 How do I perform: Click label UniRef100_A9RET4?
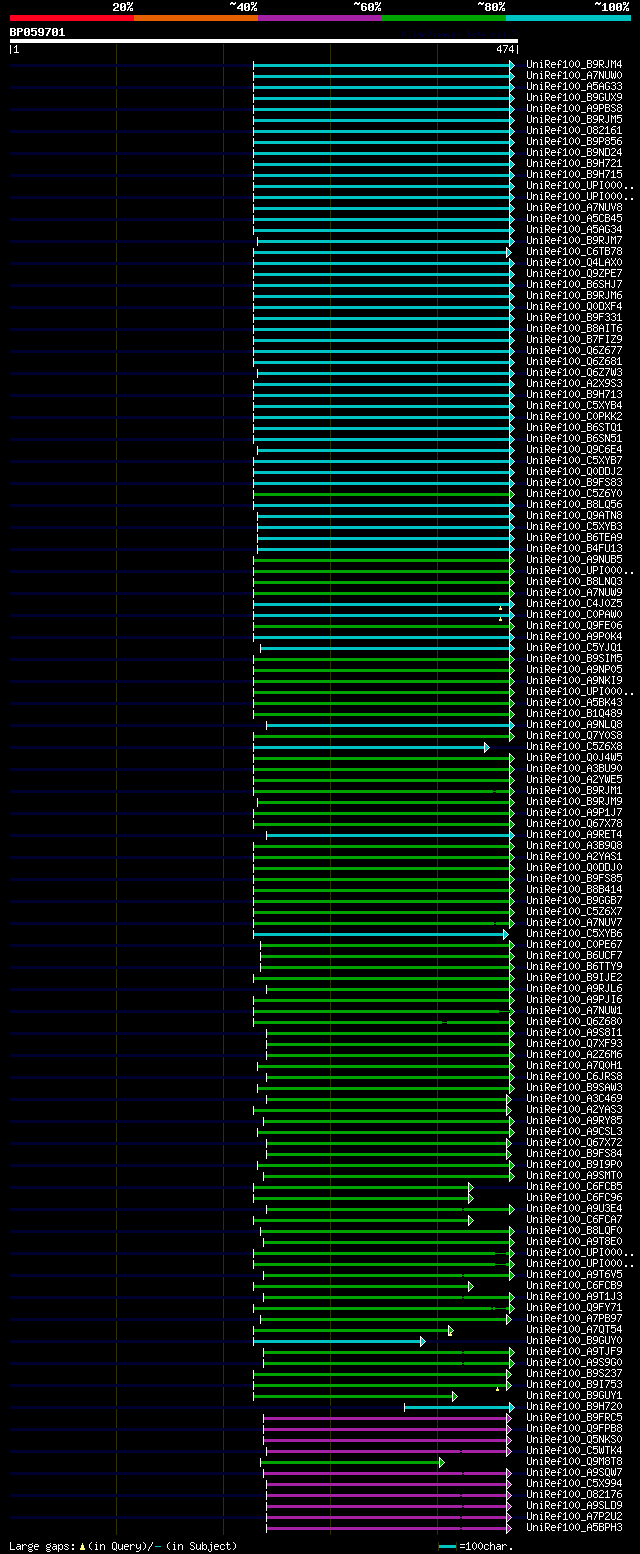coord(574,835)
